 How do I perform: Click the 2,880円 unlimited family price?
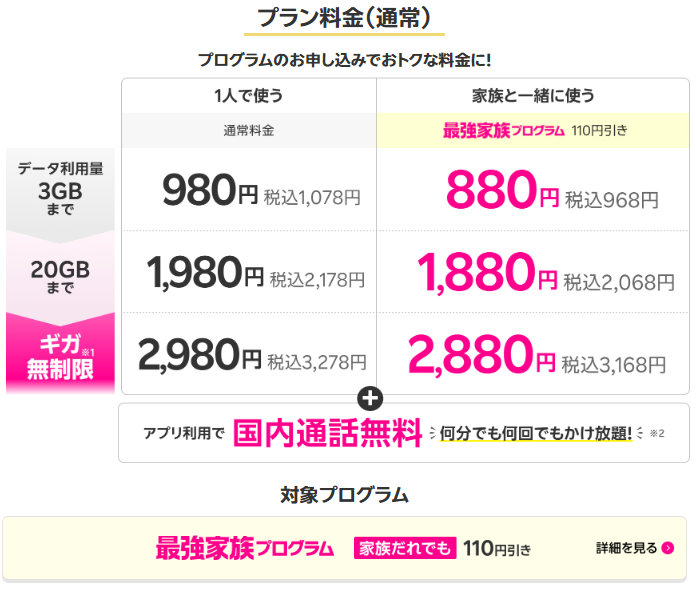tap(484, 354)
